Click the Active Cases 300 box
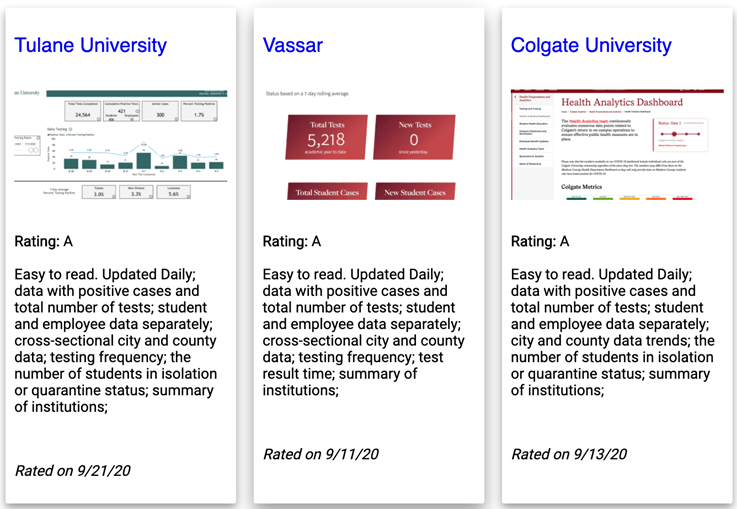The image size is (737, 509). tap(160, 111)
